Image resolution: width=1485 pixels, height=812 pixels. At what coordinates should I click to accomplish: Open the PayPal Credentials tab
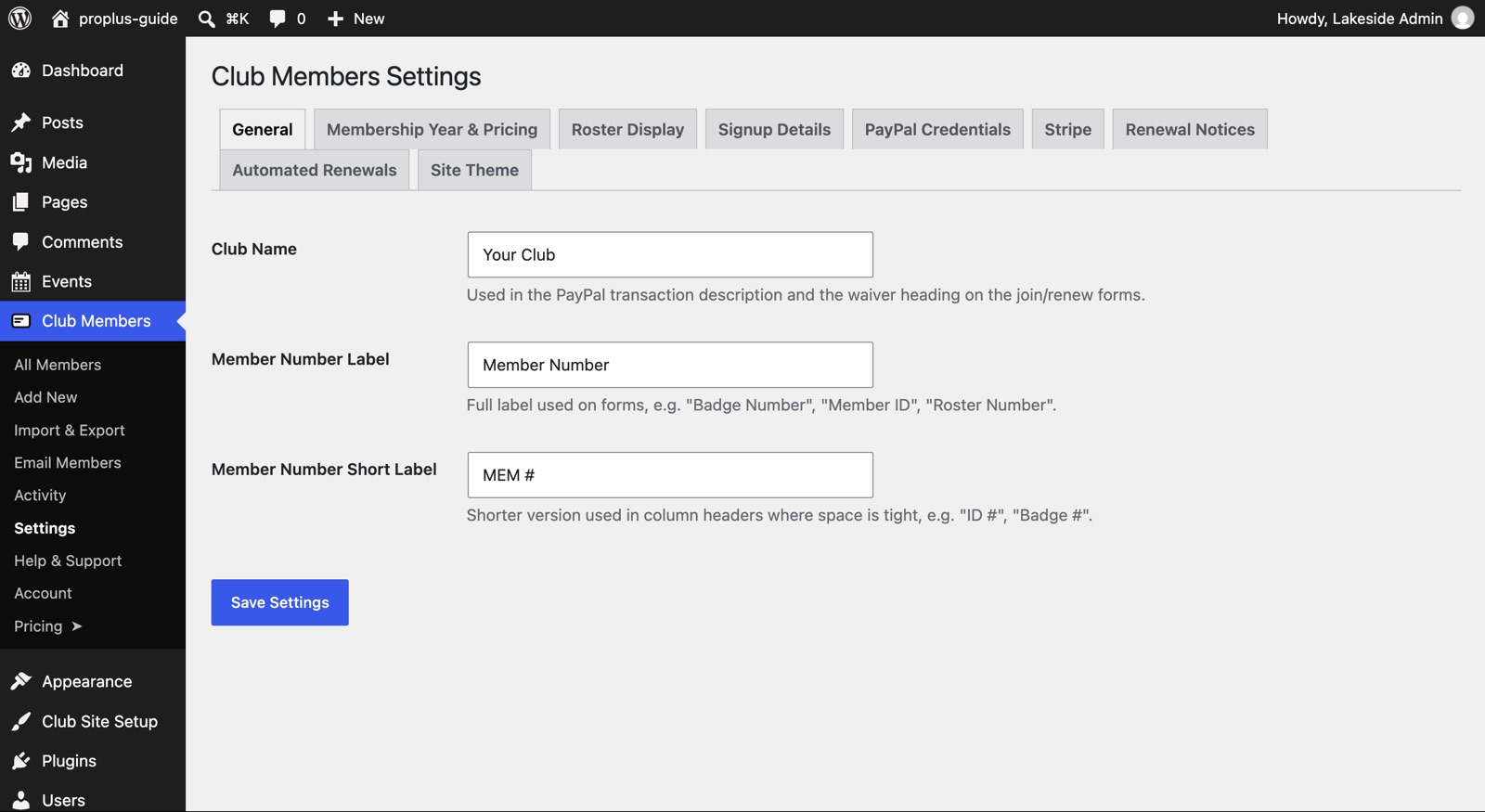[937, 129]
